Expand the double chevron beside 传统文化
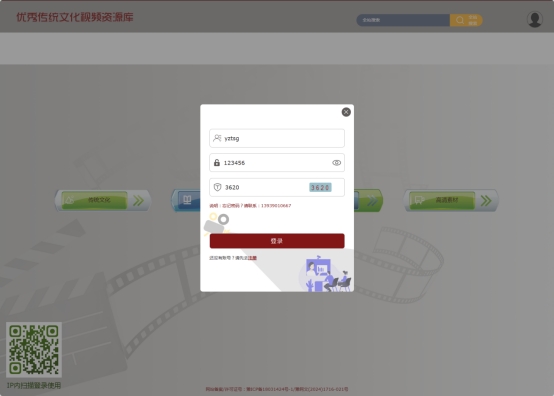Screen dimensions: 554x396 138,201
